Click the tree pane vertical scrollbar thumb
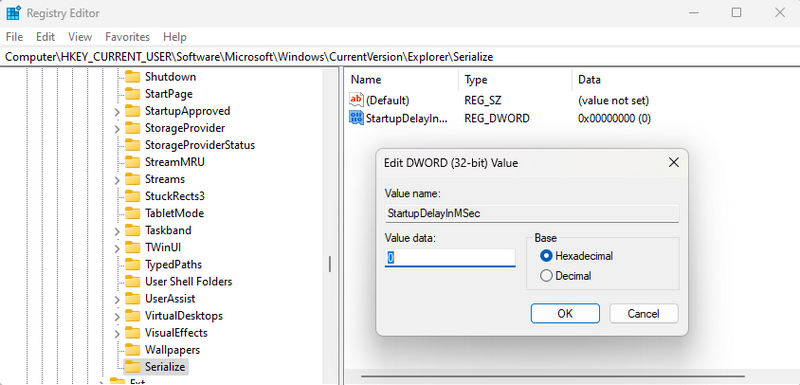 (x=330, y=264)
